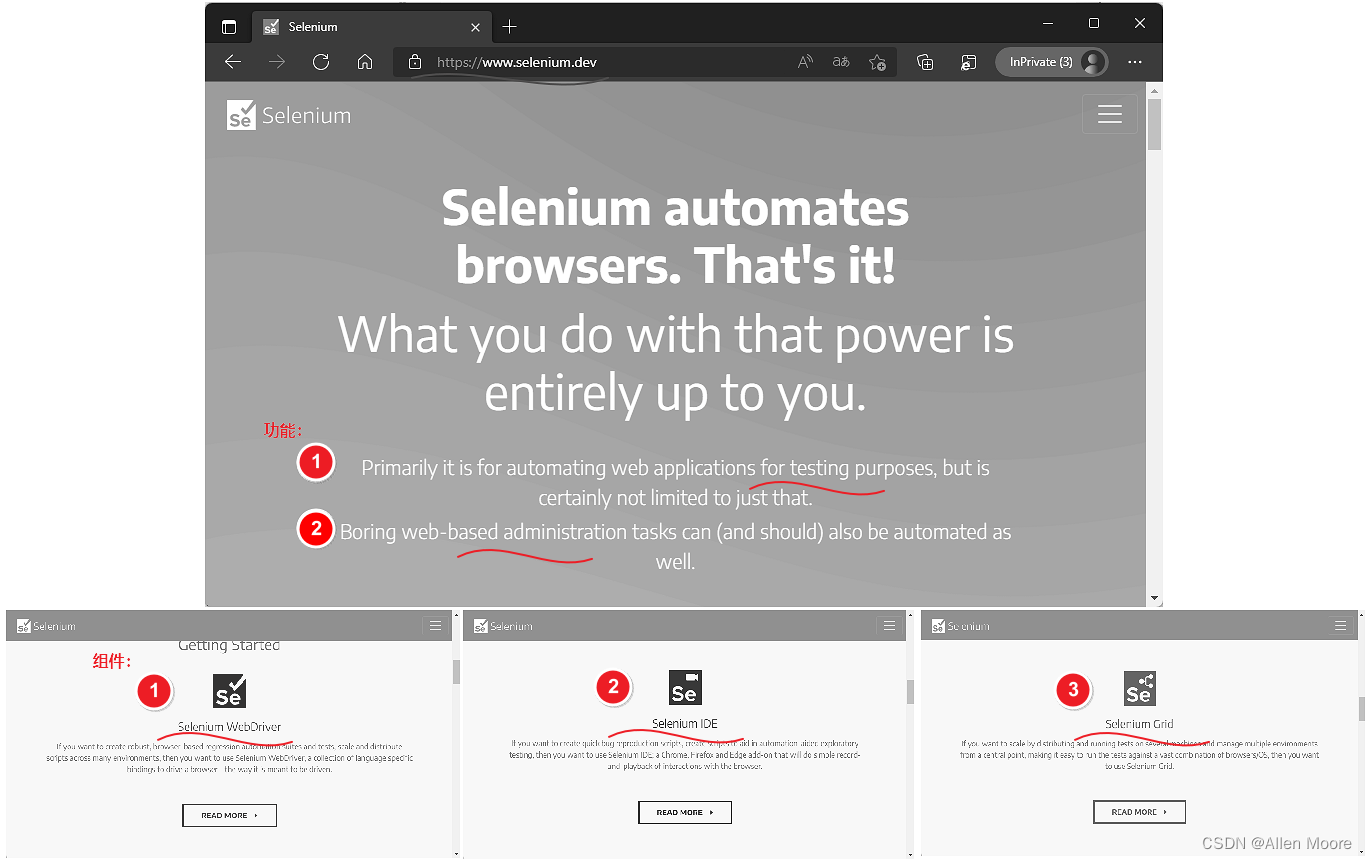Open a new browser tab
The width and height of the screenshot is (1367, 859).
click(x=510, y=26)
